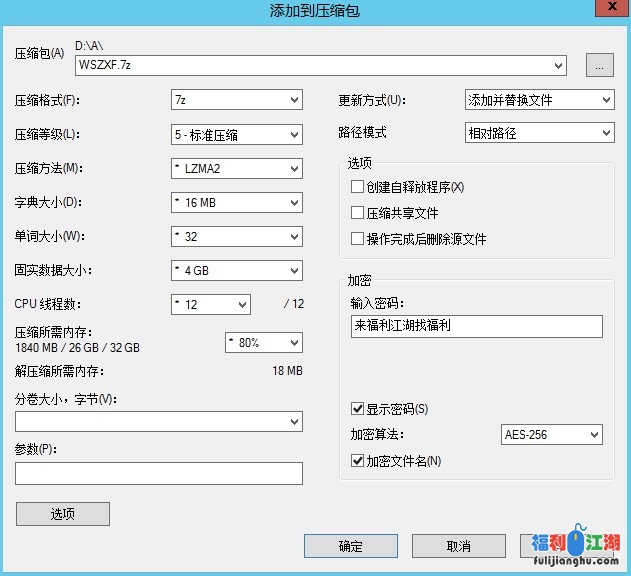Open the 80% memory usage dropdown
Image resolution: width=631 pixels, height=576 pixels.
point(263,343)
